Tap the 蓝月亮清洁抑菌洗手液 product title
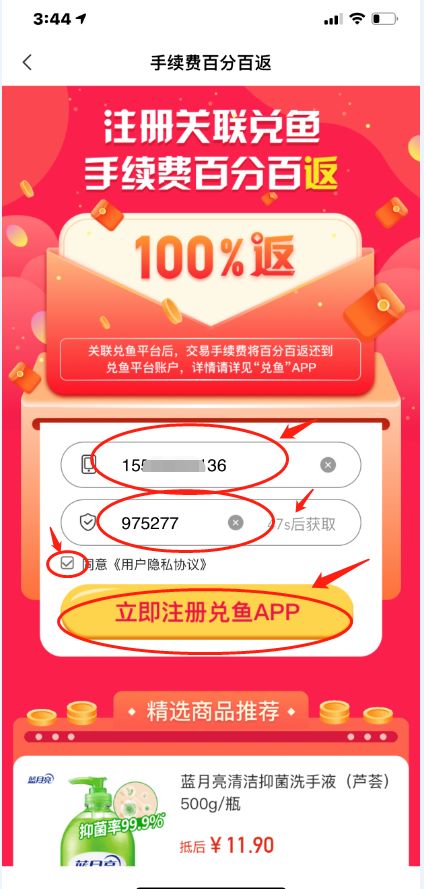Screen dimensions: 424x889 (x=286, y=792)
